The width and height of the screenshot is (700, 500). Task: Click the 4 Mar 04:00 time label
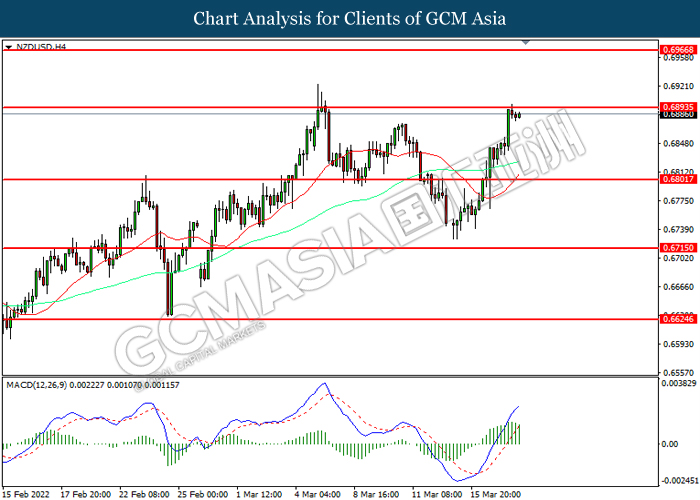click(x=319, y=493)
